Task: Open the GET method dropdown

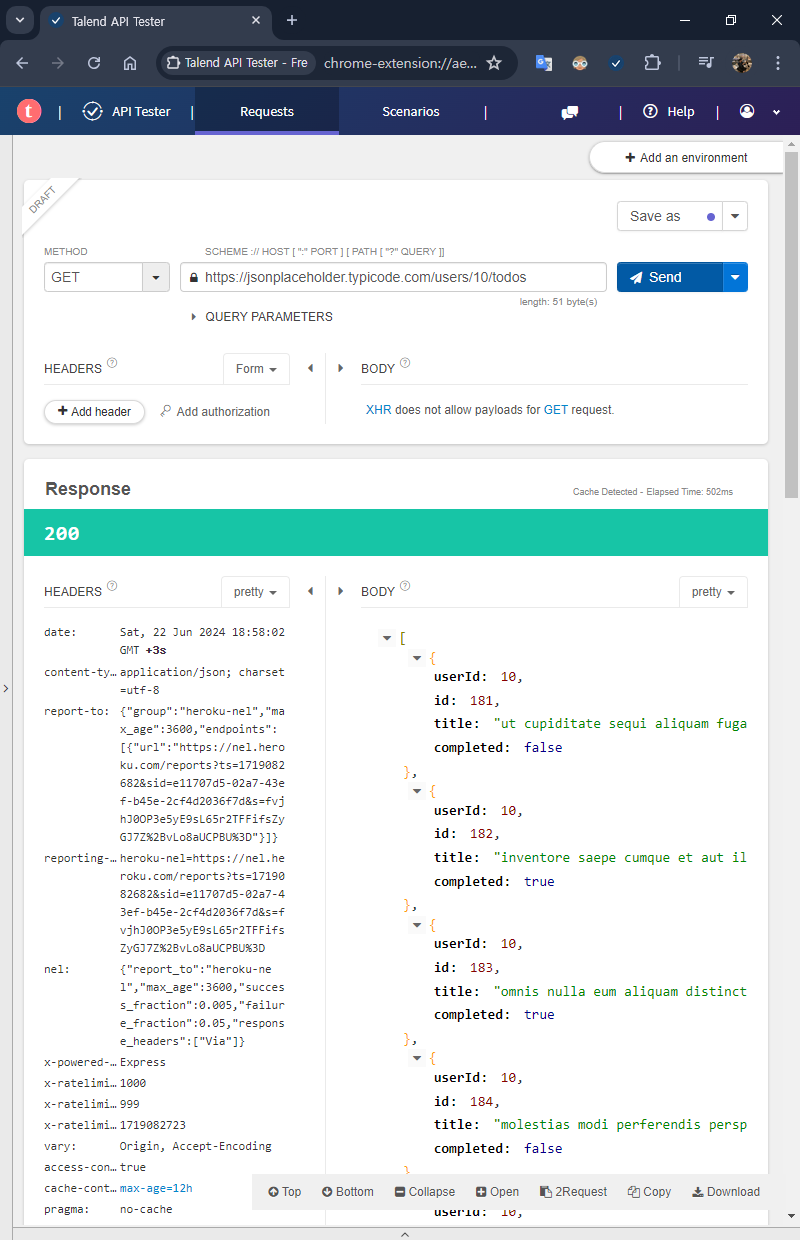Action: pyautogui.click(x=156, y=277)
